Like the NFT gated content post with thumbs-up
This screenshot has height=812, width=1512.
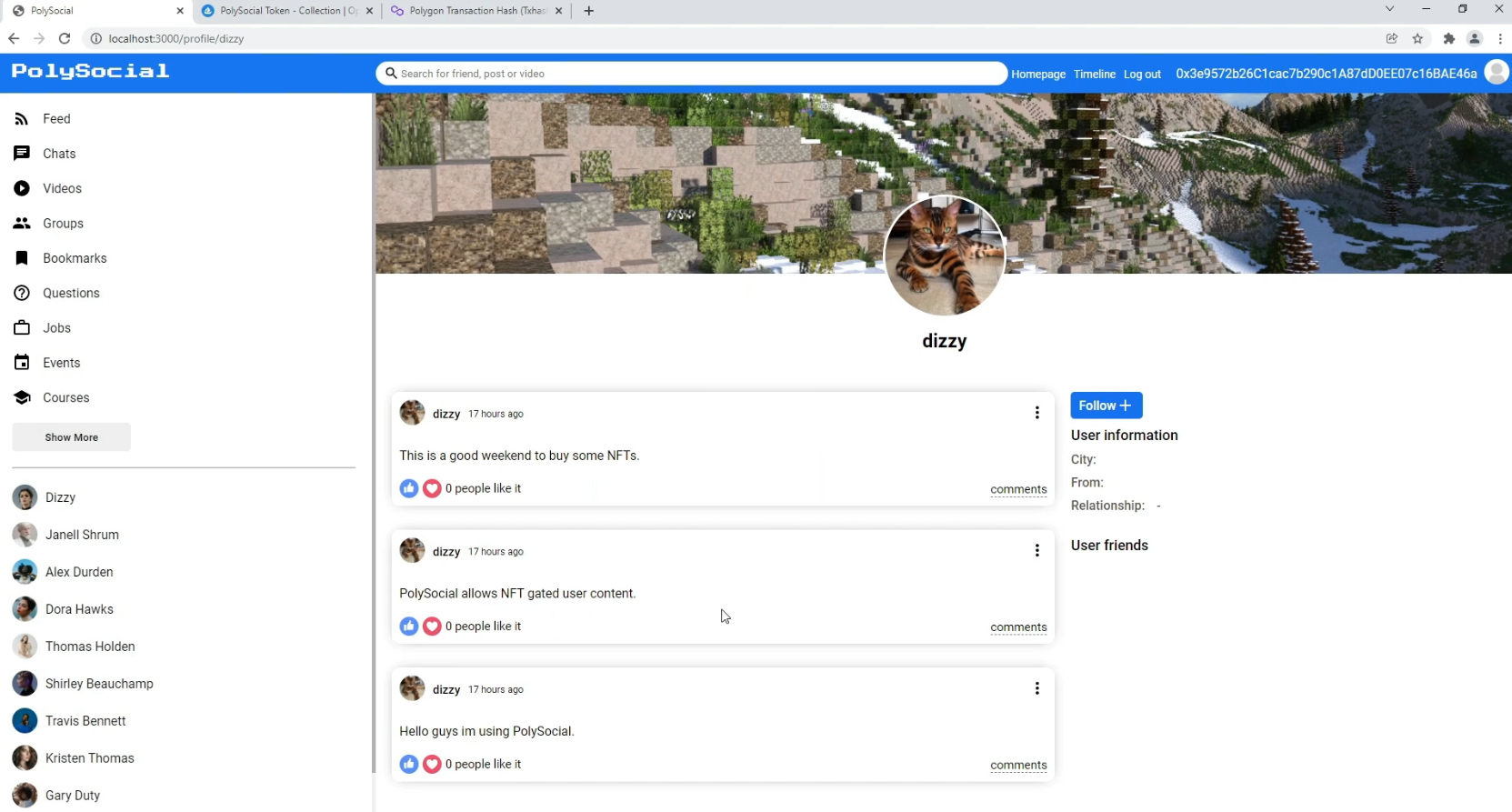(409, 627)
